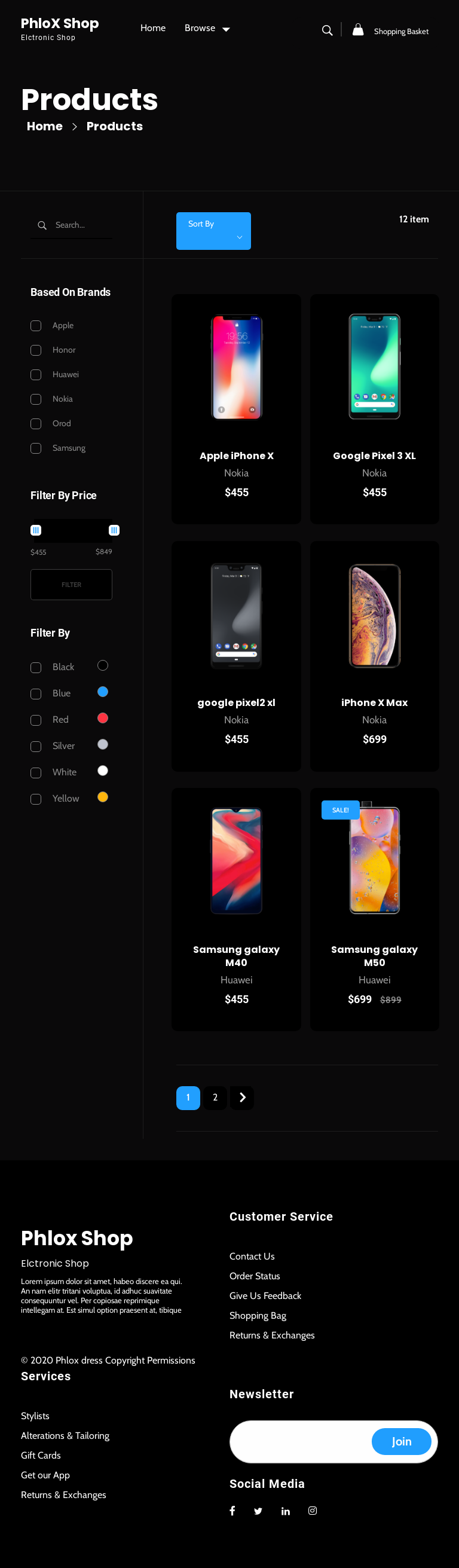Click the search magnifier icon in header
459x1568 pixels.
(327, 30)
